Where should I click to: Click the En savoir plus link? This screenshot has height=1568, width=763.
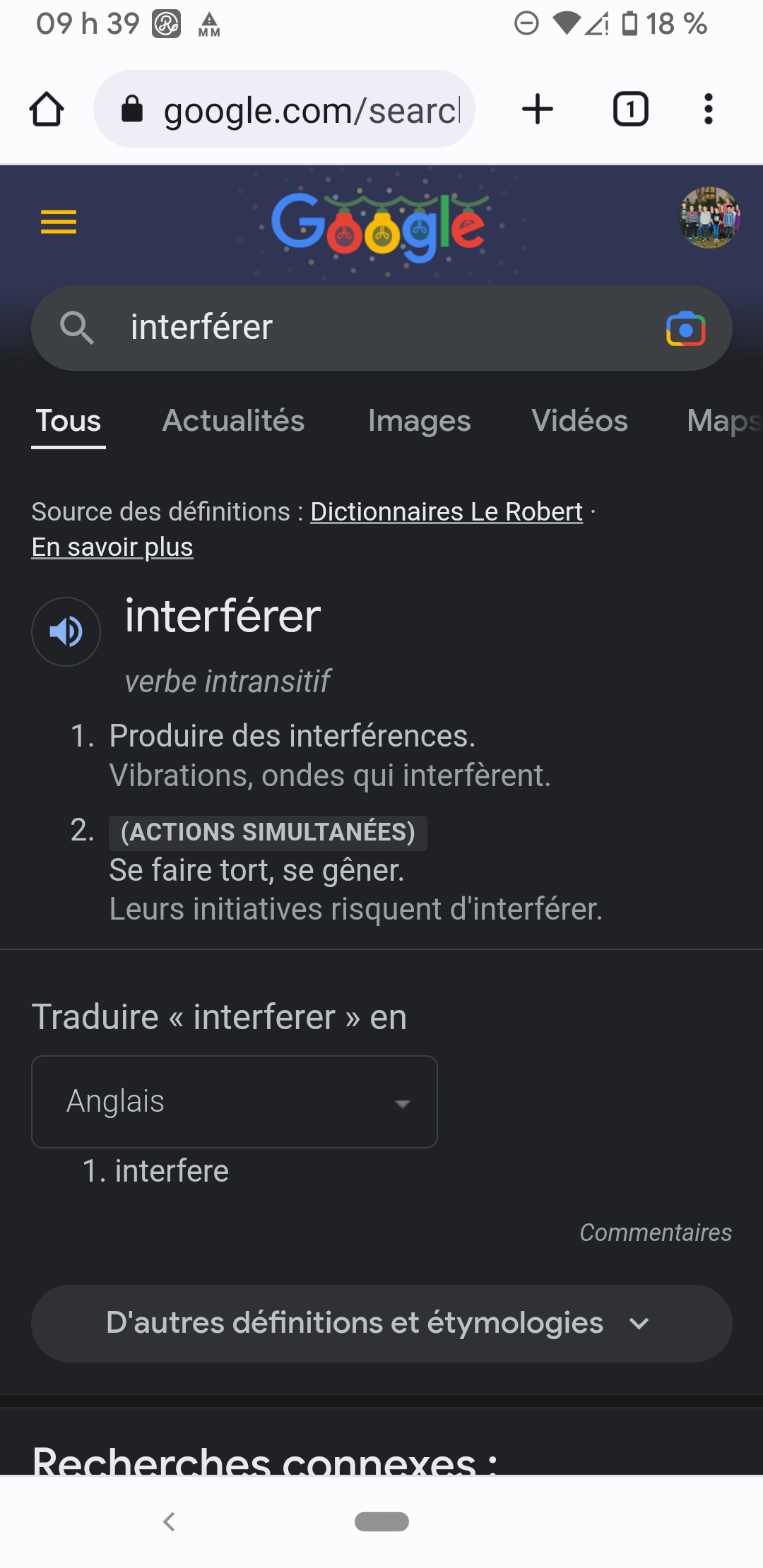(x=112, y=547)
